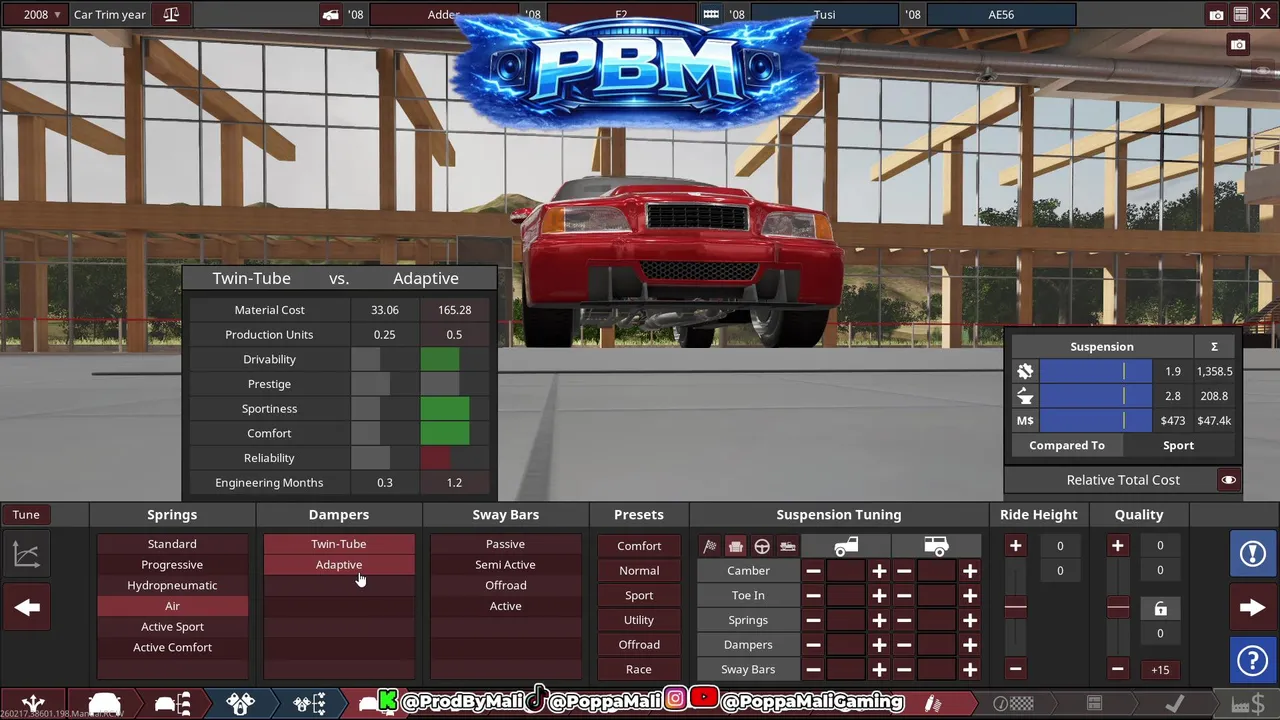Click the +15 quality button
This screenshot has width=1280, height=720.
[x=1160, y=669]
